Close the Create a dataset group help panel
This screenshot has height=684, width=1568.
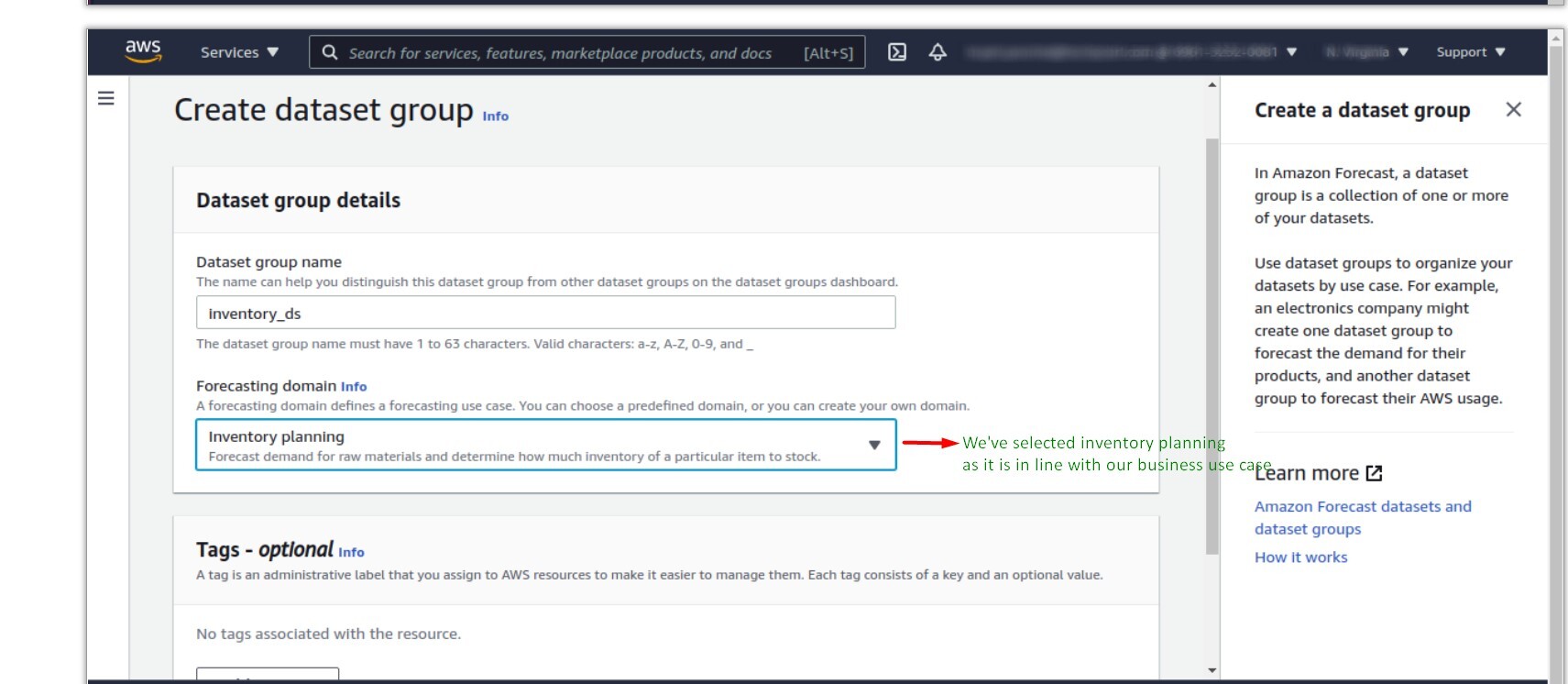click(1513, 110)
